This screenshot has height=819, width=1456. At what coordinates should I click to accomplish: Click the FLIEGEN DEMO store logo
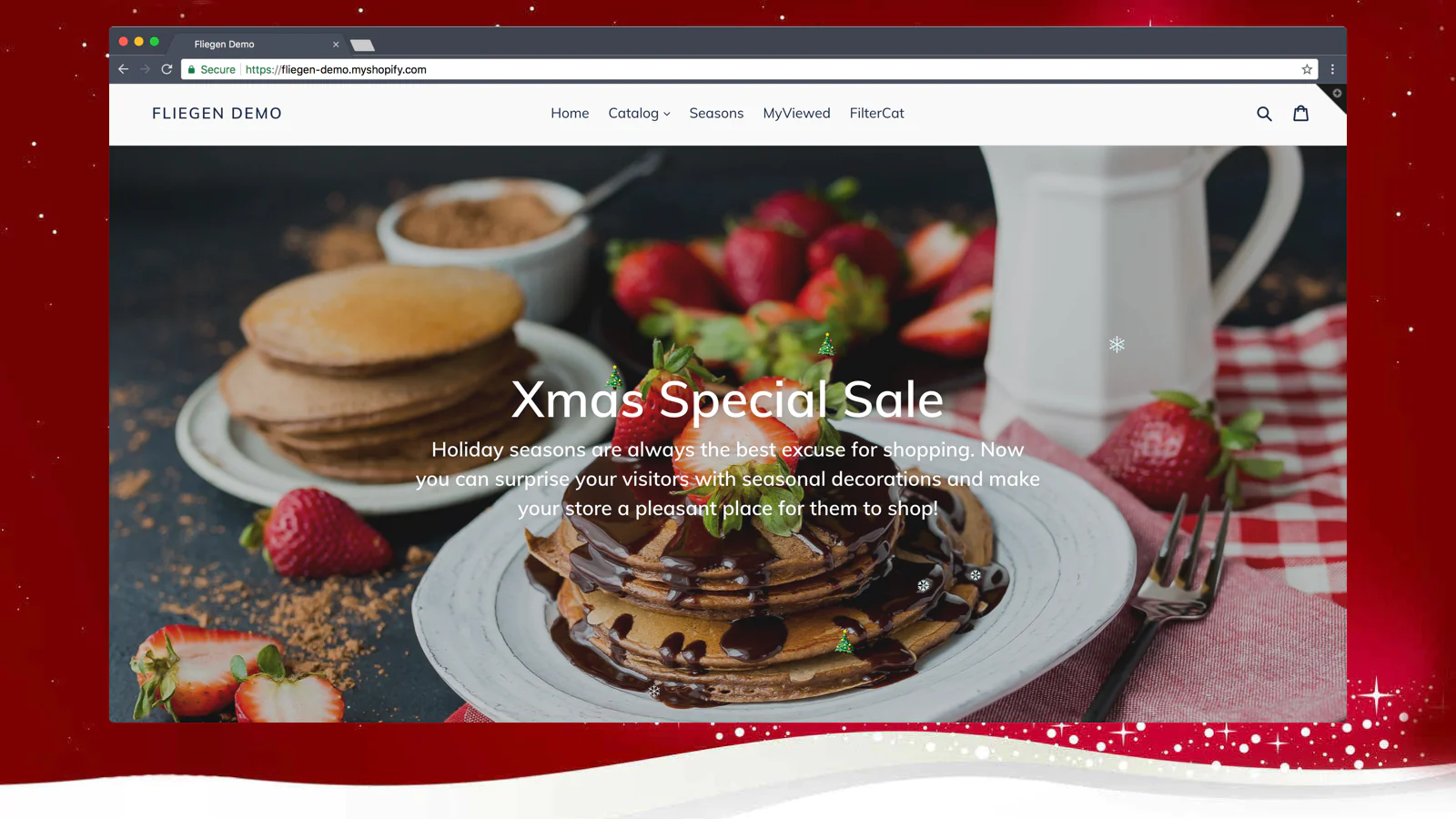[x=217, y=114]
